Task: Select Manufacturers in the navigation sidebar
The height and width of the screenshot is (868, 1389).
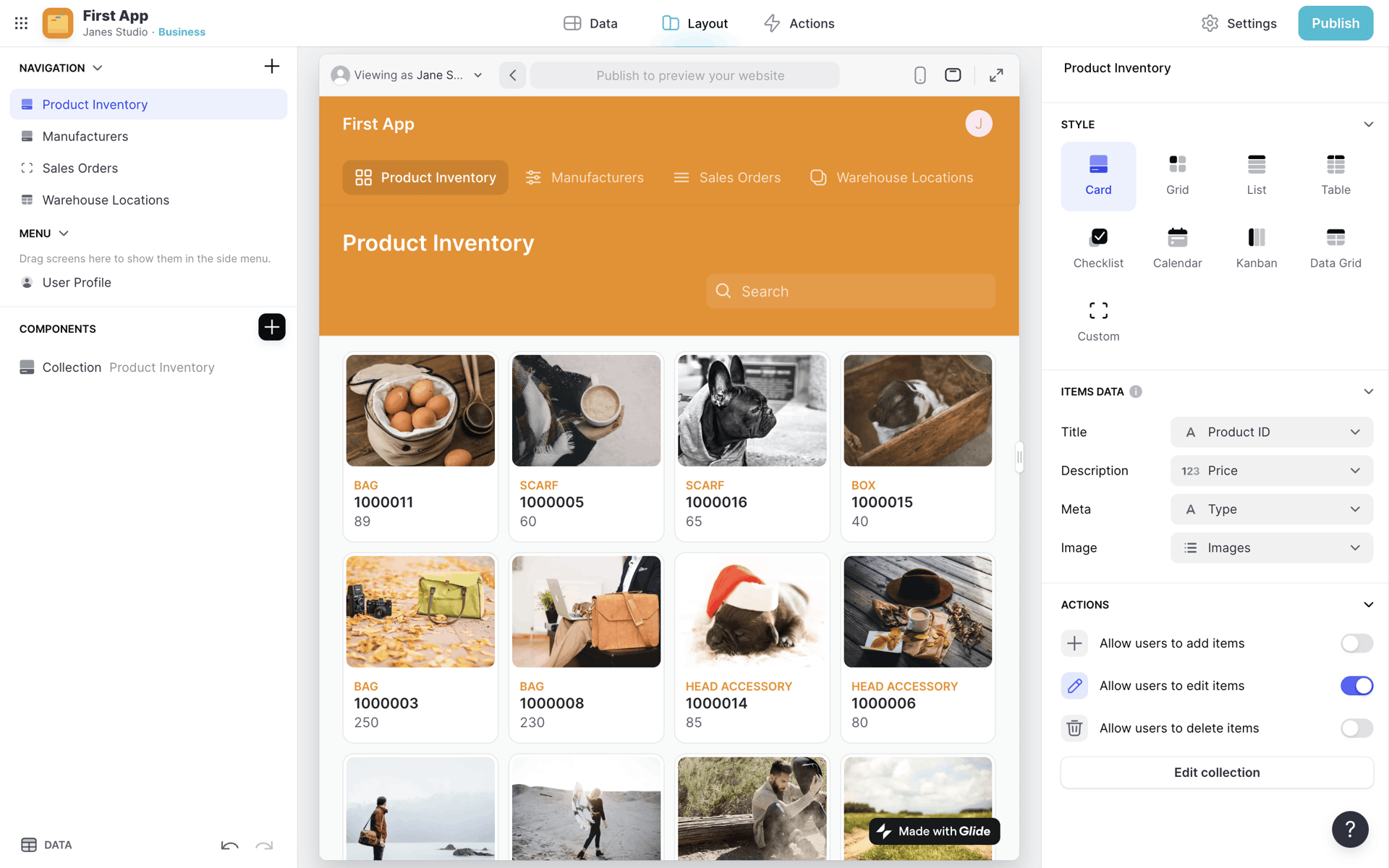Action: coord(148,136)
